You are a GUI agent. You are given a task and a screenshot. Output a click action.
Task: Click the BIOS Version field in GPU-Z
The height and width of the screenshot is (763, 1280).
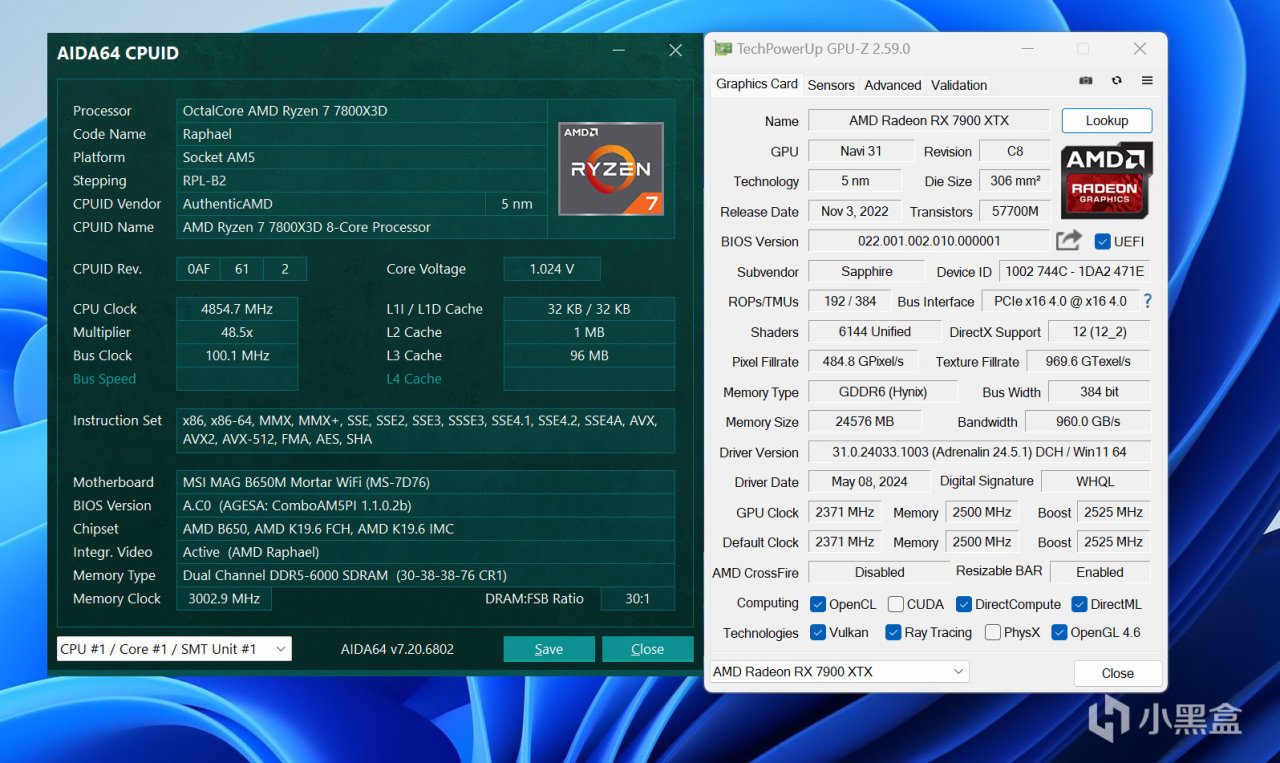click(x=929, y=241)
